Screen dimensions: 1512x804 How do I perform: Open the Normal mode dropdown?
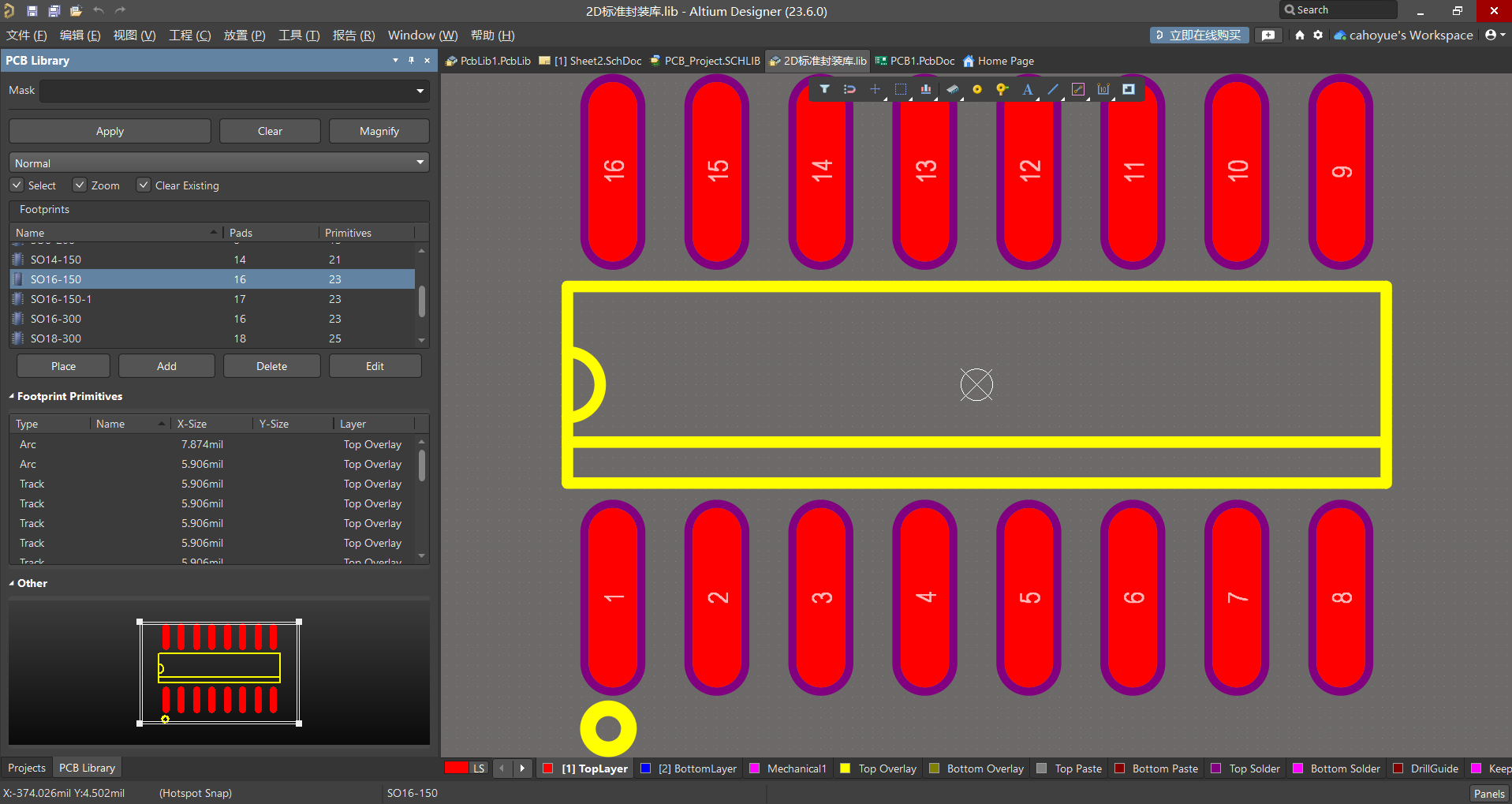coord(420,163)
